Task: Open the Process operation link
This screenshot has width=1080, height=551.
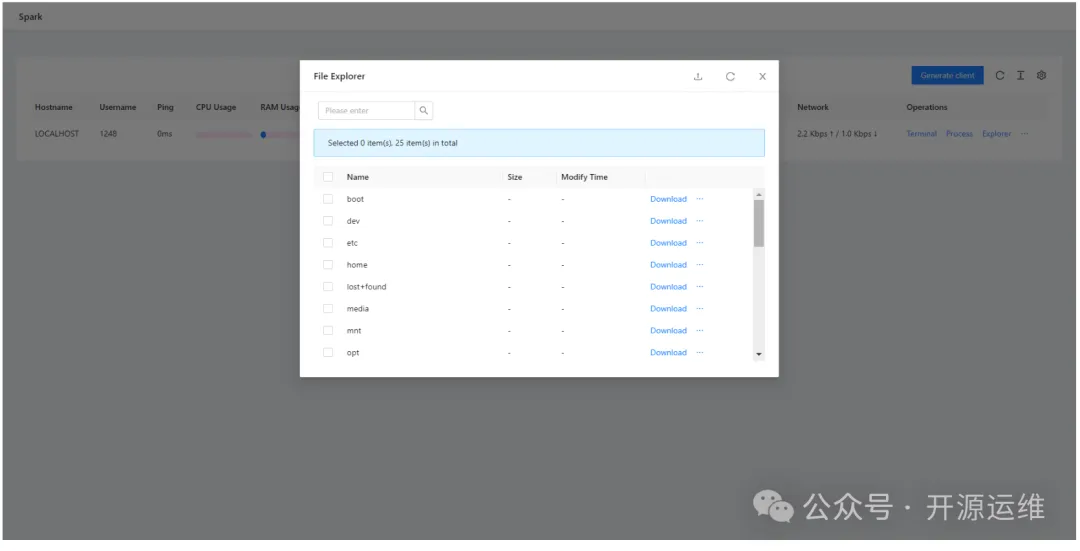Action: click(959, 134)
